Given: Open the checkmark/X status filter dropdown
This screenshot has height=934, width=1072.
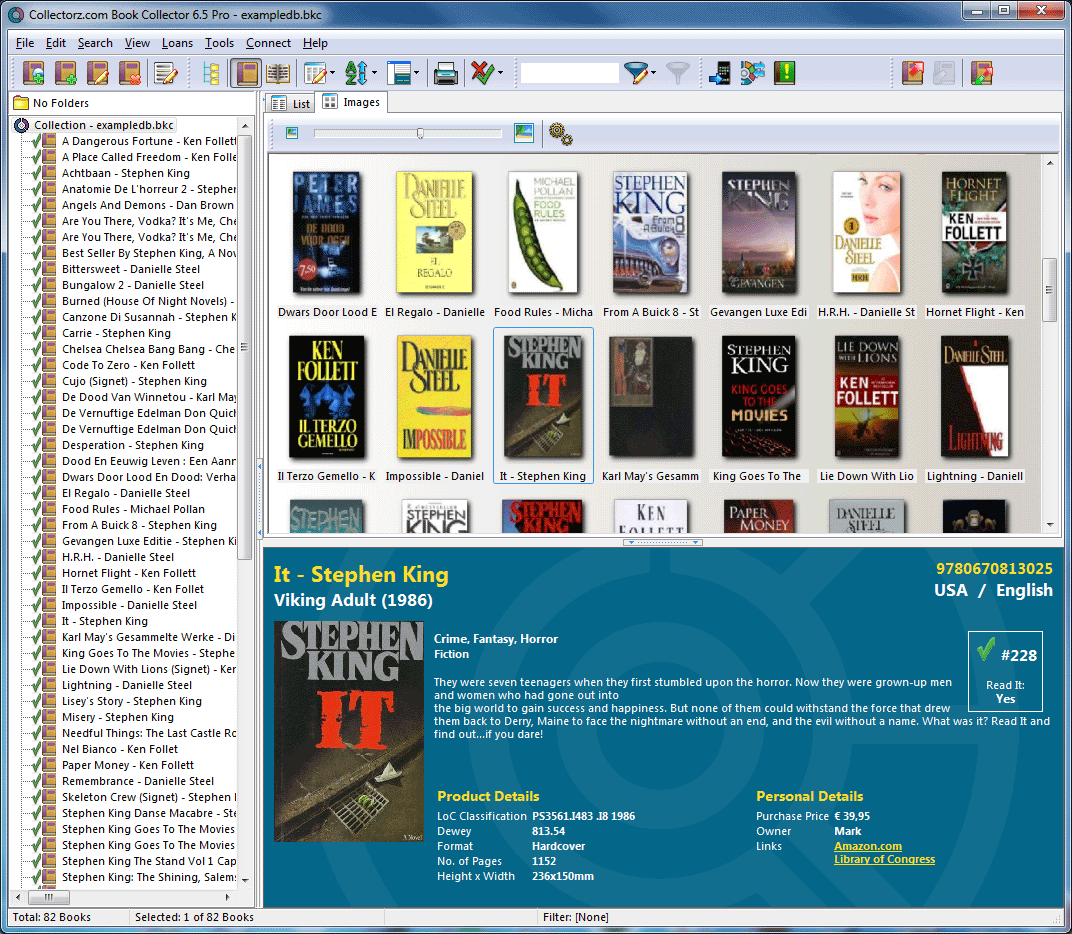Looking at the screenshot, I should (500, 72).
